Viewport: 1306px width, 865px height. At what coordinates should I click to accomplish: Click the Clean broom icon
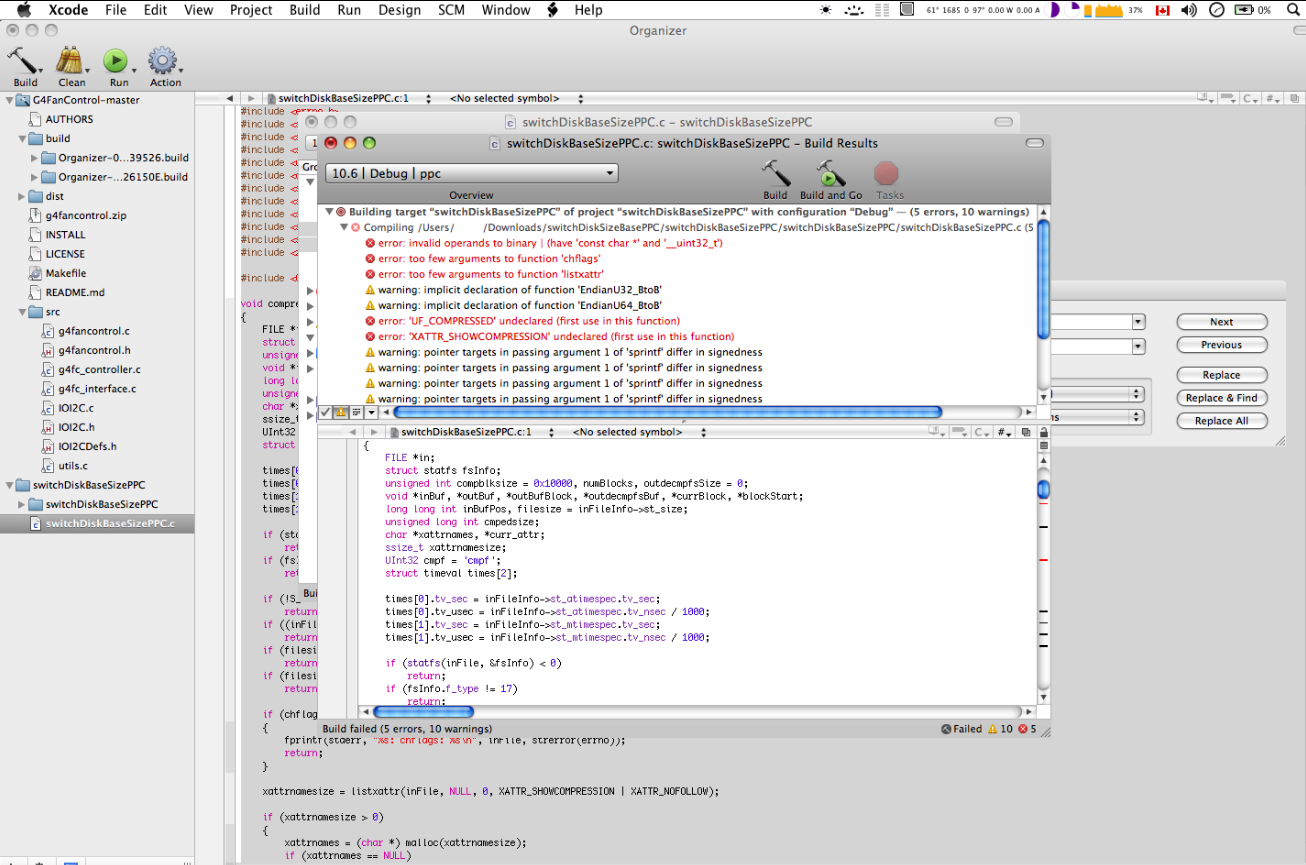click(70, 62)
